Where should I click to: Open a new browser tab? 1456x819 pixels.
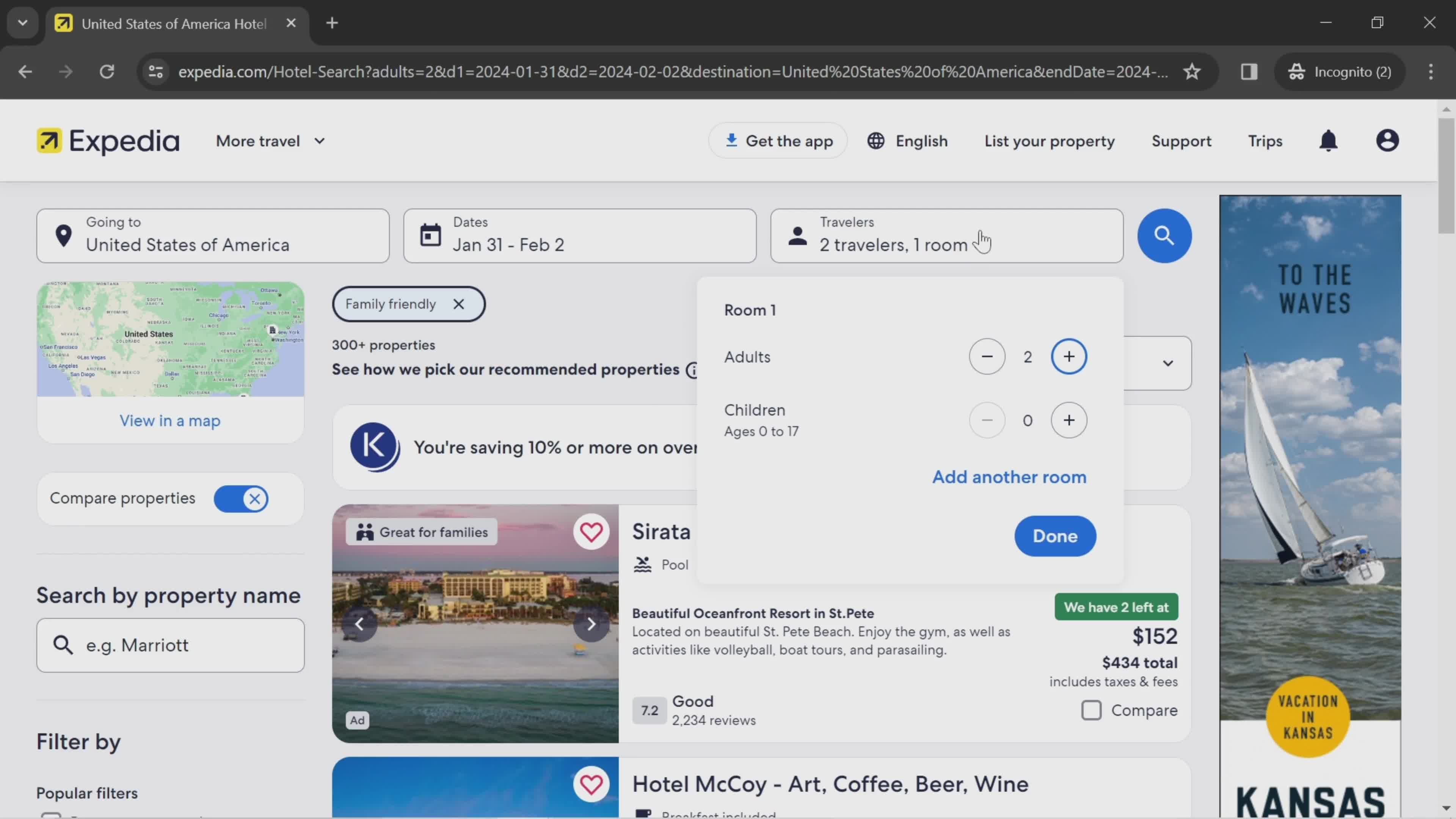pos(333,23)
